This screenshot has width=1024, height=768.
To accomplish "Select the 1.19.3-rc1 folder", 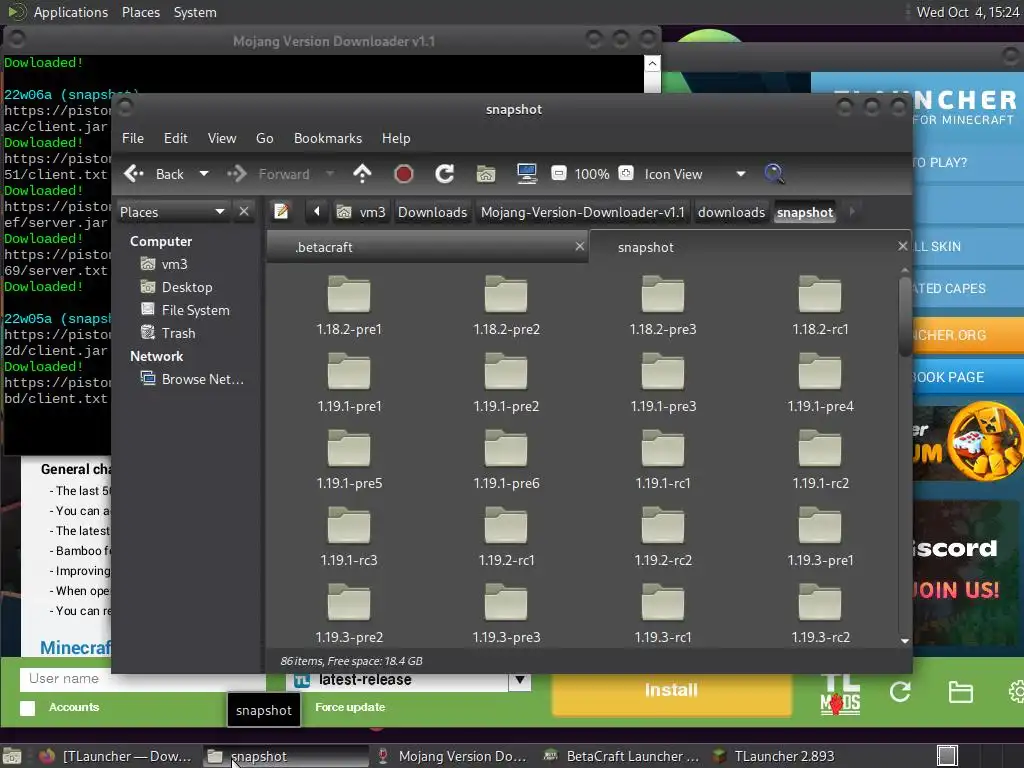I will (663, 614).
